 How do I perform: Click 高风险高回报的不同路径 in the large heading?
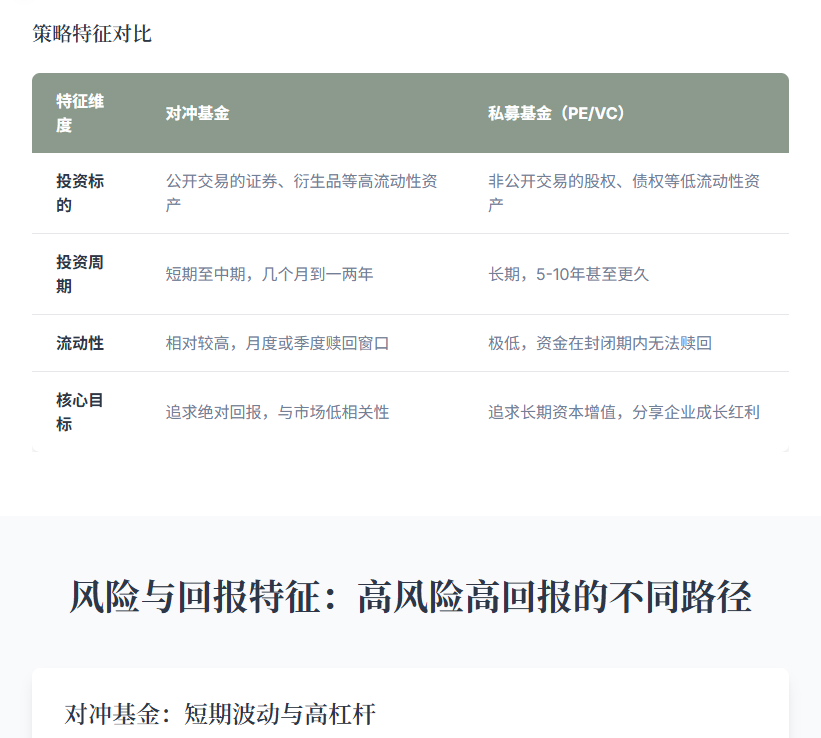[x=554, y=598]
